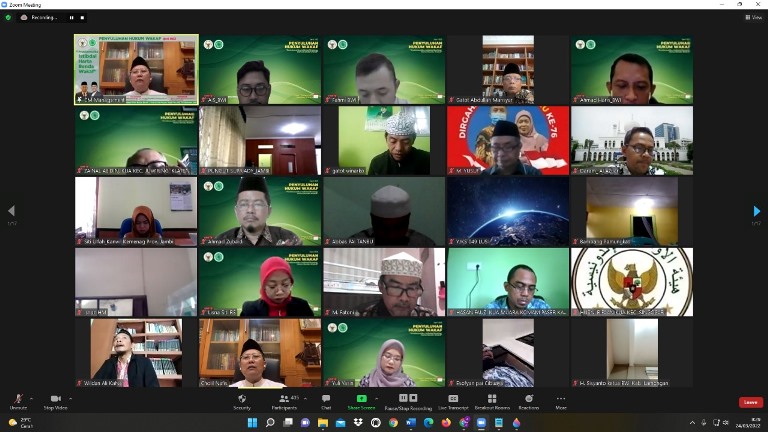Select the M. YUSUF video tile
This screenshot has height=432, width=768.
click(508, 140)
